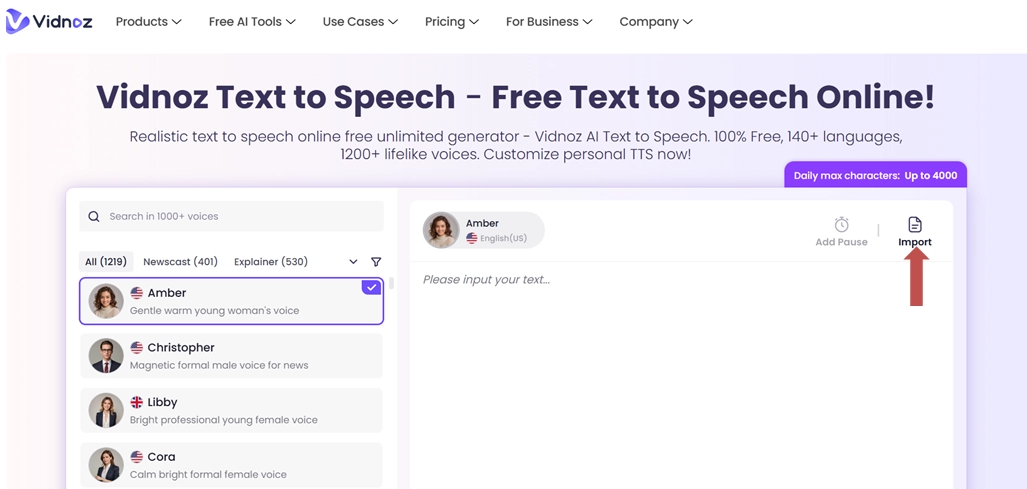The image size is (1027, 489).
Task: Click the Add Pause clock icon
Action: coord(841,225)
